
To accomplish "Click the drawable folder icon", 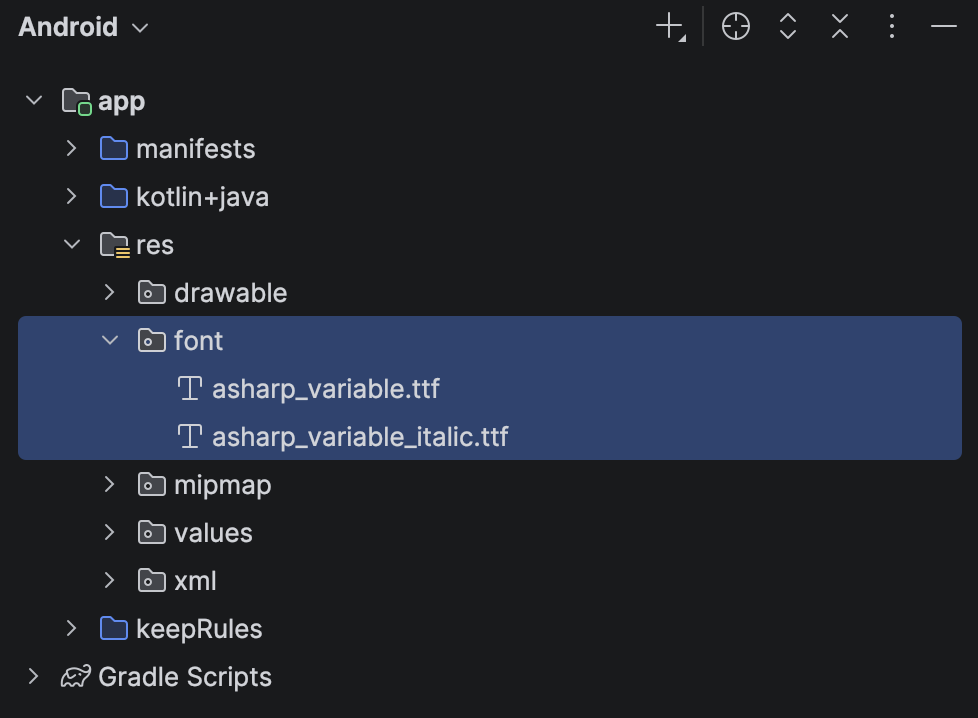I will click(152, 293).
